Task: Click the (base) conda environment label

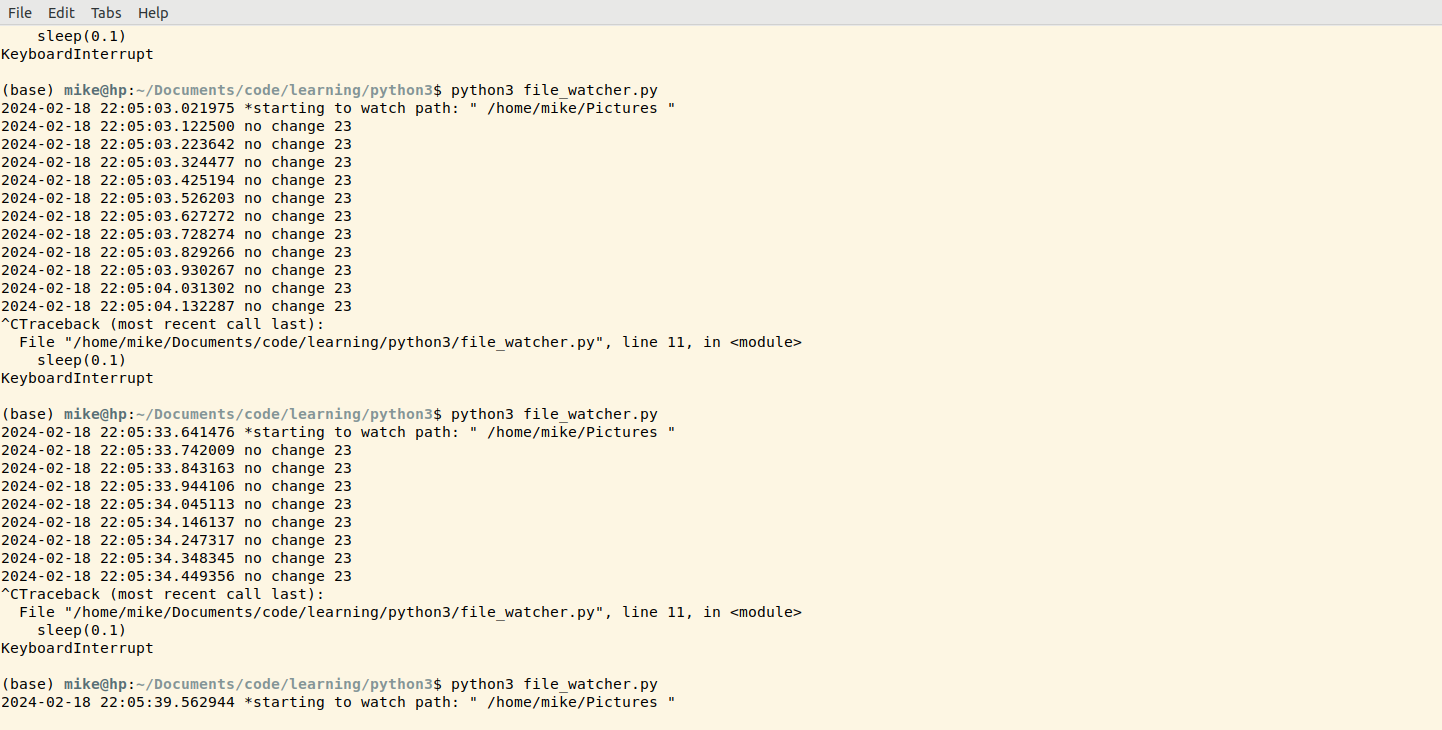Action: [x=27, y=684]
